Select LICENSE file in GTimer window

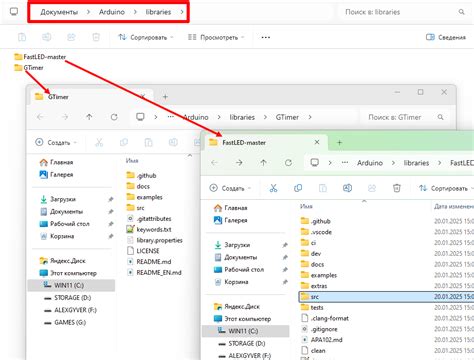[143, 251]
